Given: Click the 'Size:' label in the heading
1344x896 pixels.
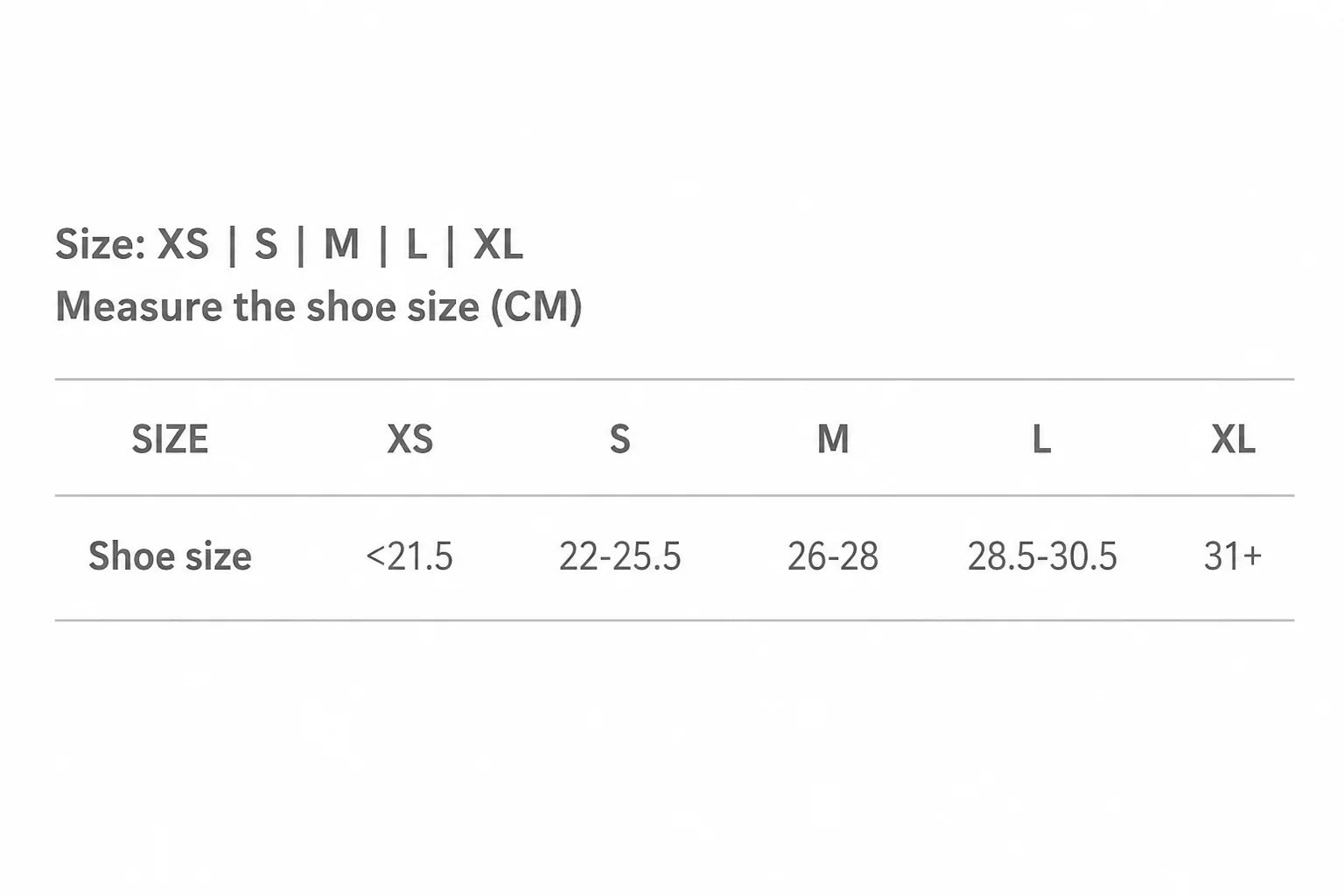Looking at the screenshot, I should tap(100, 244).
